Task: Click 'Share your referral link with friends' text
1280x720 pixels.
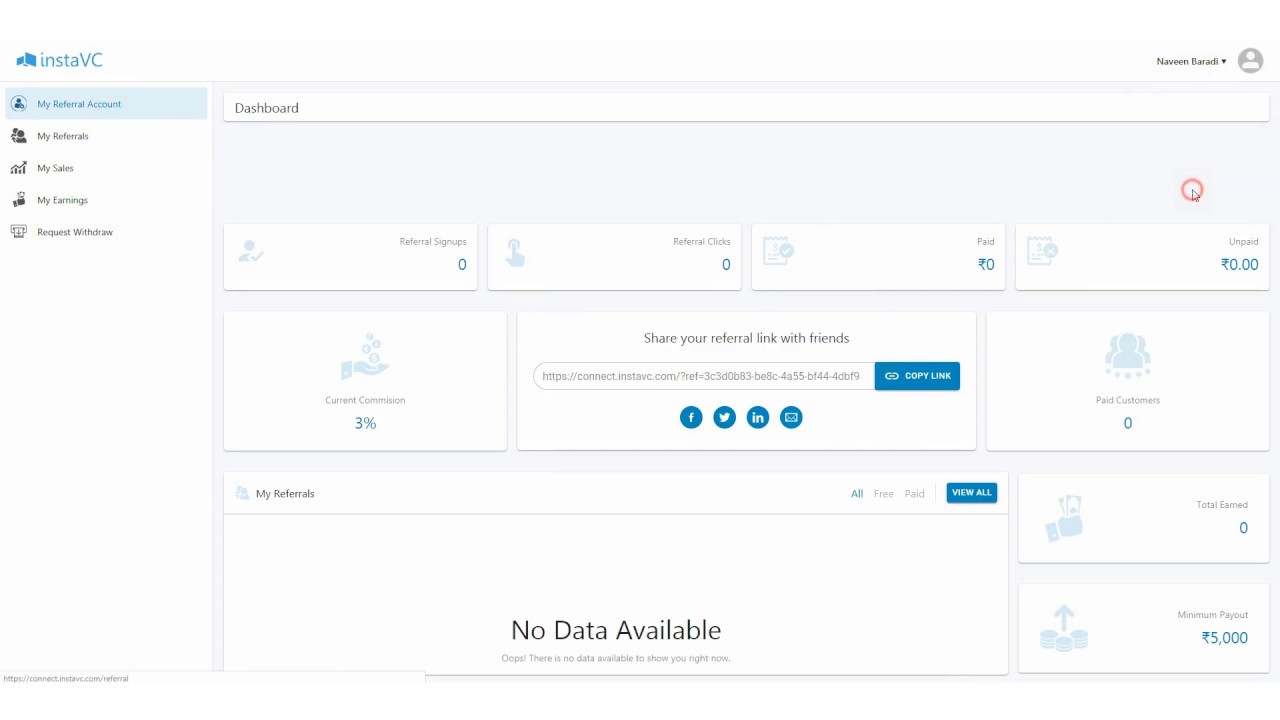Action: (x=746, y=338)
